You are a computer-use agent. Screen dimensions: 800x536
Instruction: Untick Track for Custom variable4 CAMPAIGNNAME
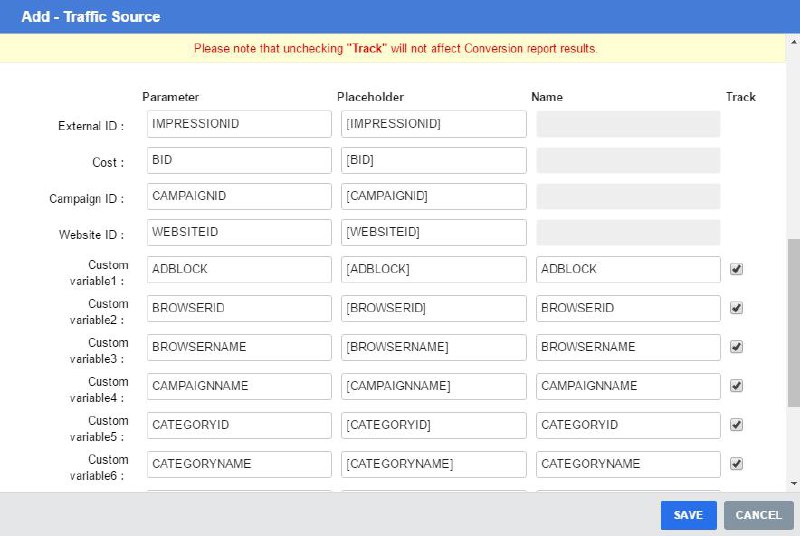coord(737,386)
